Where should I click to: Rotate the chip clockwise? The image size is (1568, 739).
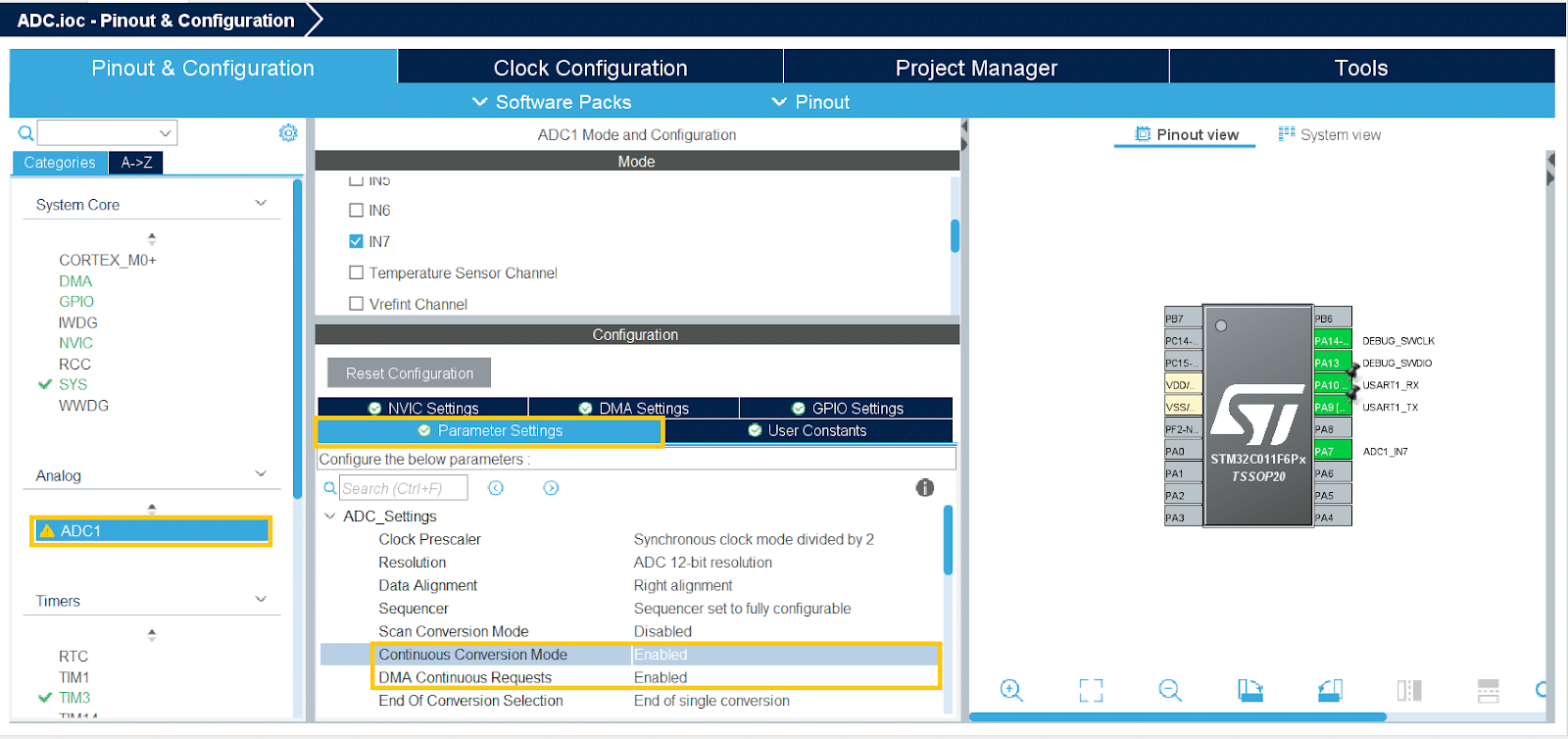pyautogui.click(x=1249, y=690)
